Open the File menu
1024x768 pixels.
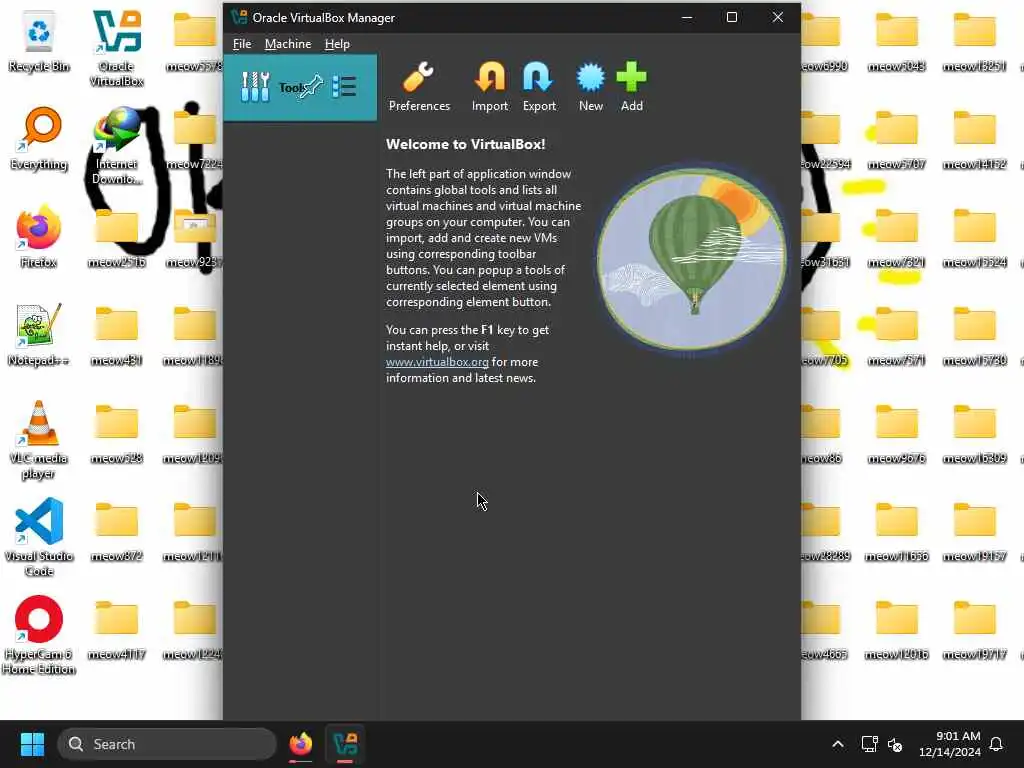[242, 44]
